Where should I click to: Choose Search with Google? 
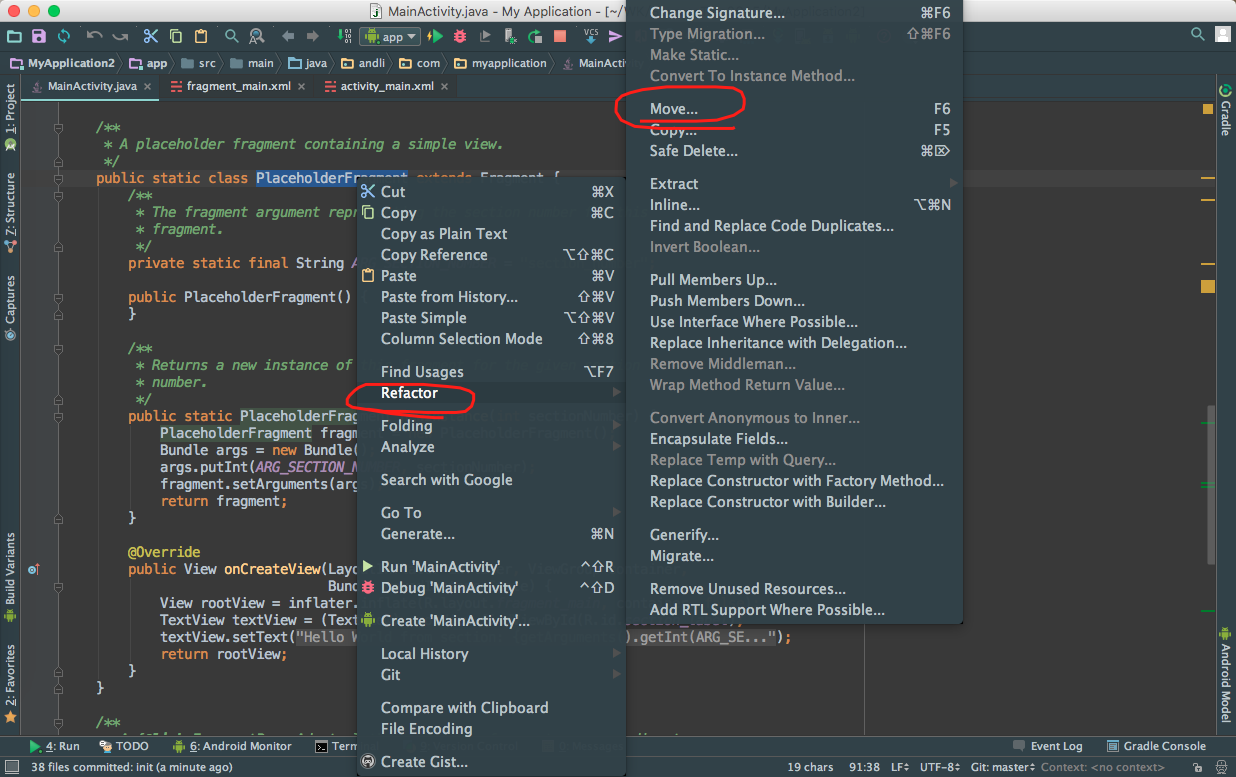pos(491,480)
